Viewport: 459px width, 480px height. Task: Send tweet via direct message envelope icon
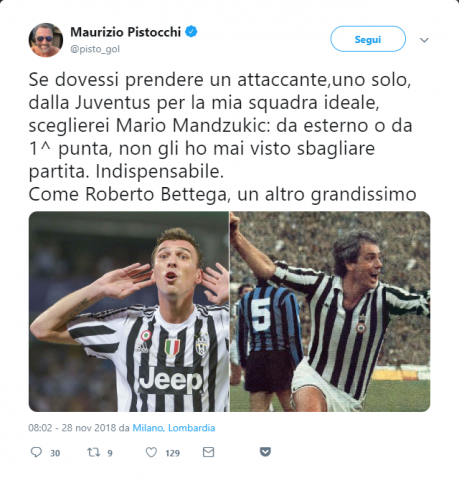(209, 452)
